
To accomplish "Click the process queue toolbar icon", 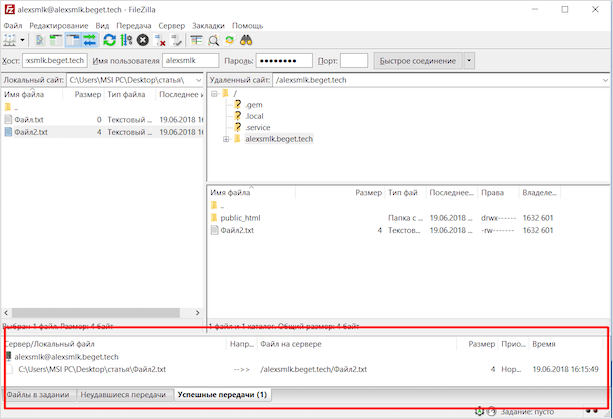I will (x=125, y=40).
